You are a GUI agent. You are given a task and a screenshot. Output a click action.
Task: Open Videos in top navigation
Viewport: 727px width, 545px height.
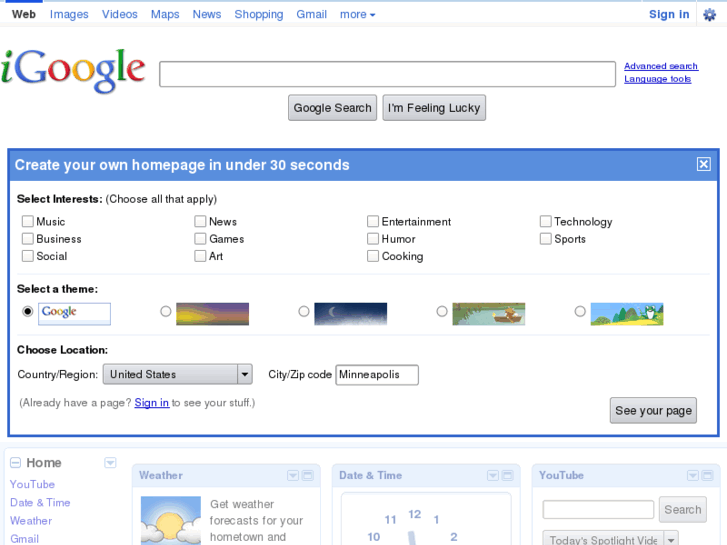pos(120,14)
